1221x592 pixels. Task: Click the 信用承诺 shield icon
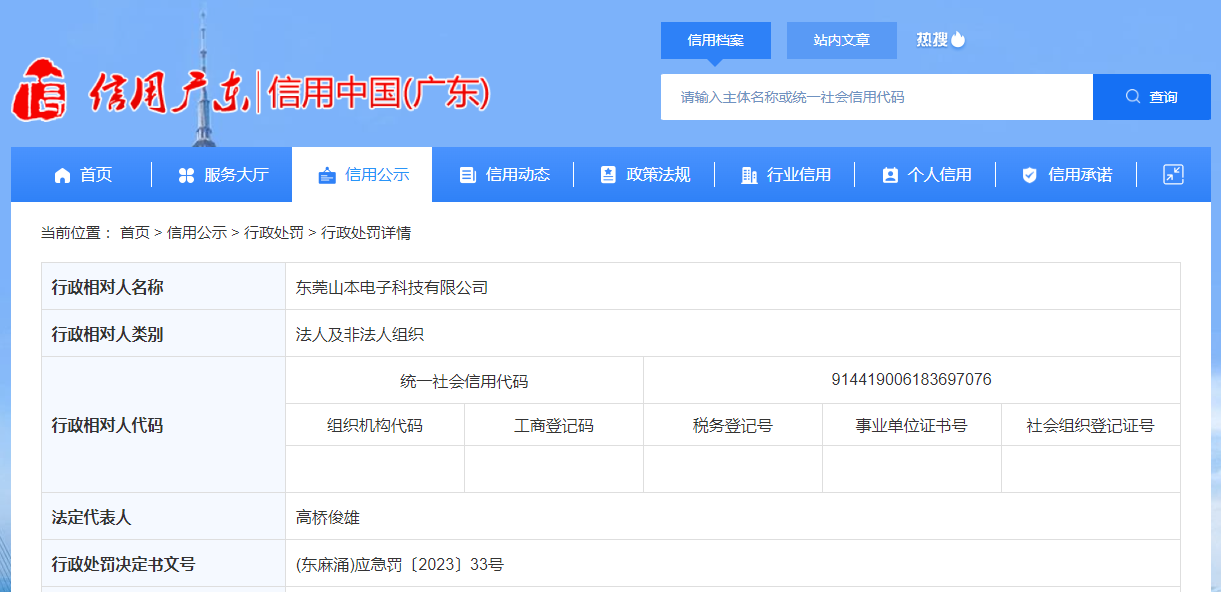[1030, 175]
